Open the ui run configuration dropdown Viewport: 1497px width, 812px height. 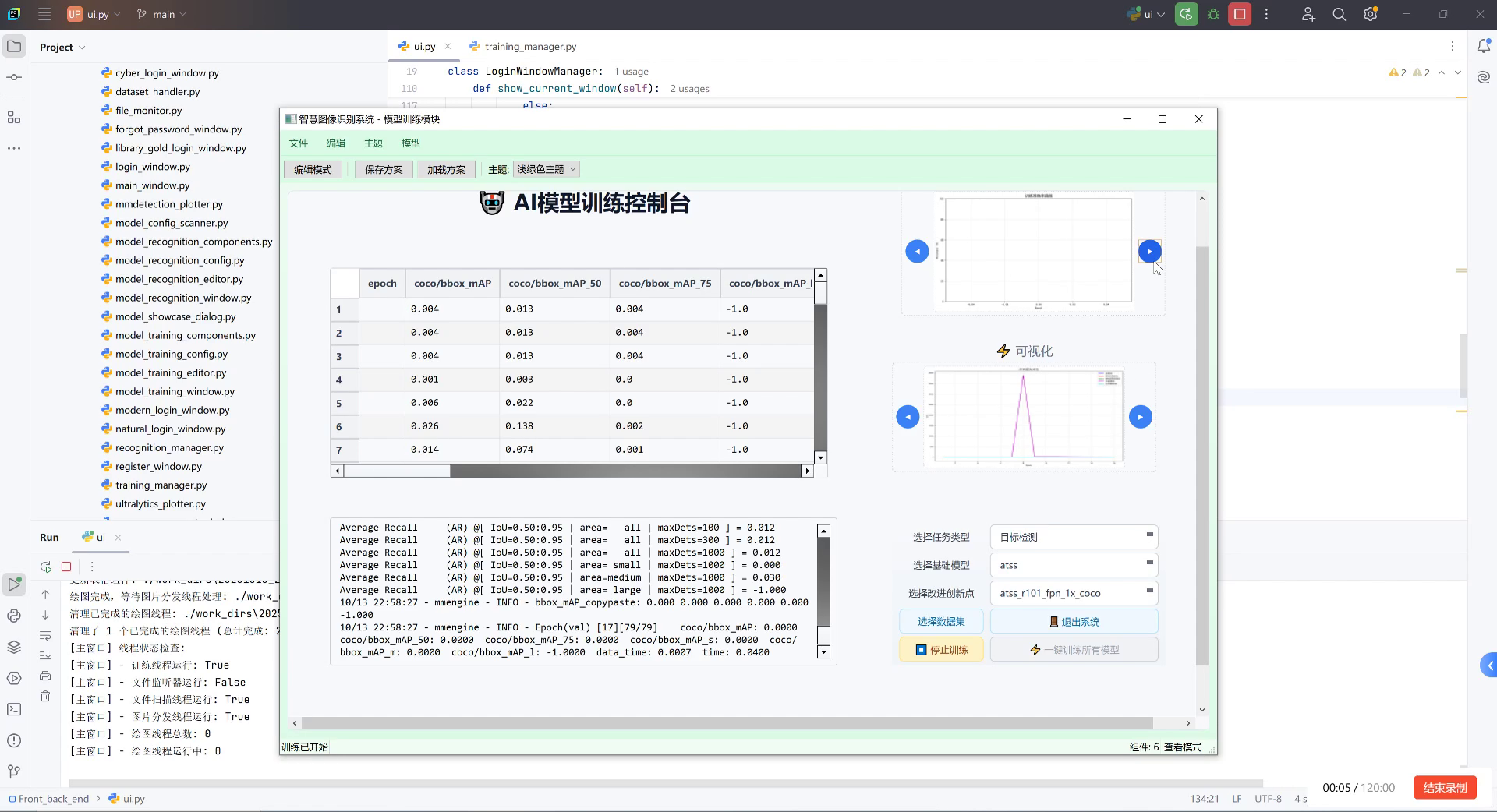coord(1146,14)
